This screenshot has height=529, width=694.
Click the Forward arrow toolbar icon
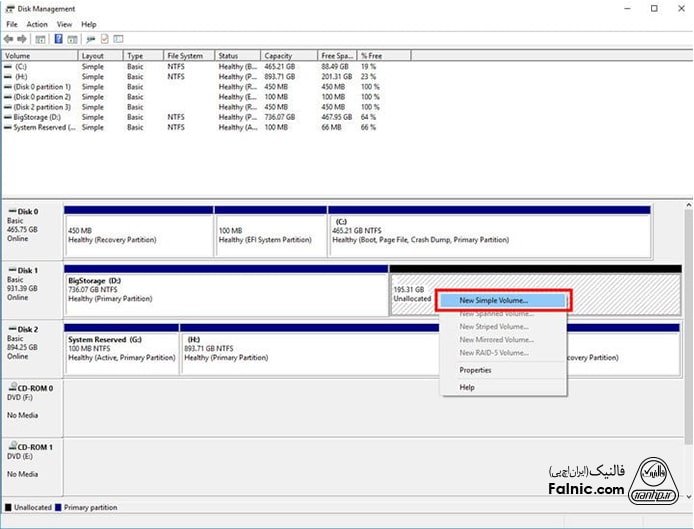click(x=23, y=39)
